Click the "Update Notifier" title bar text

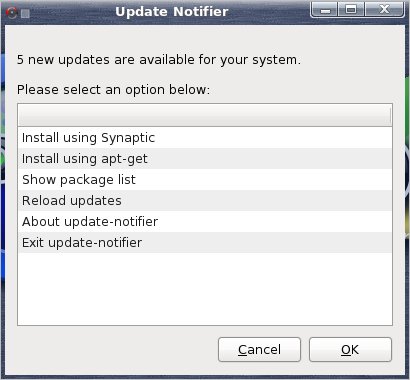coord(172,12)
